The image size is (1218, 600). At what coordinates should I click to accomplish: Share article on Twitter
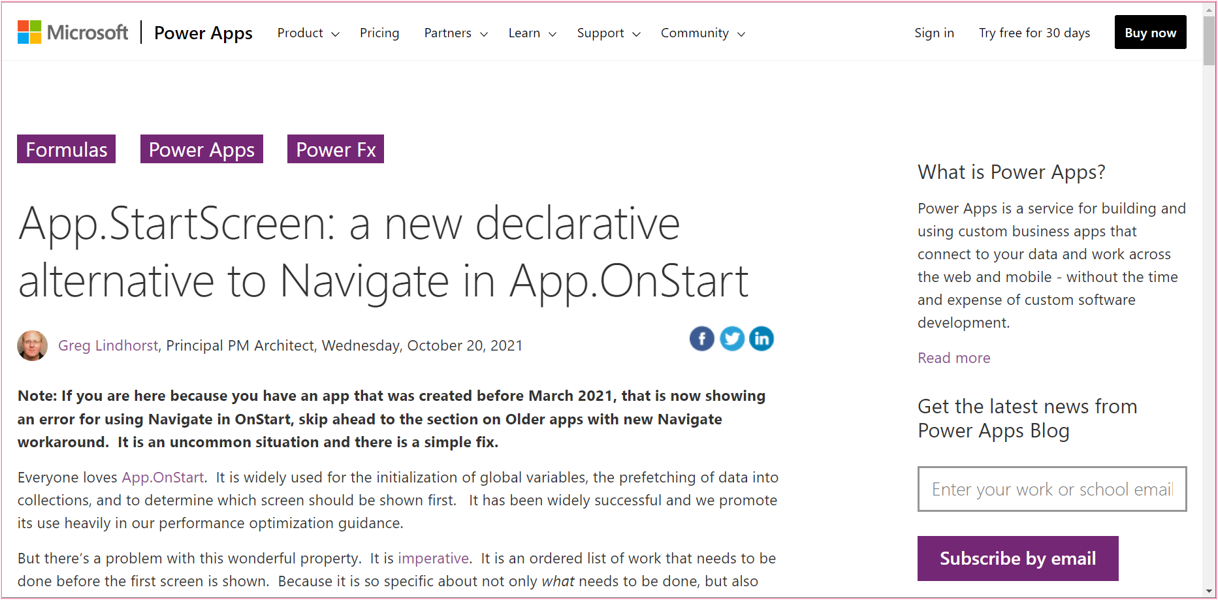click(x=732, y=339)
